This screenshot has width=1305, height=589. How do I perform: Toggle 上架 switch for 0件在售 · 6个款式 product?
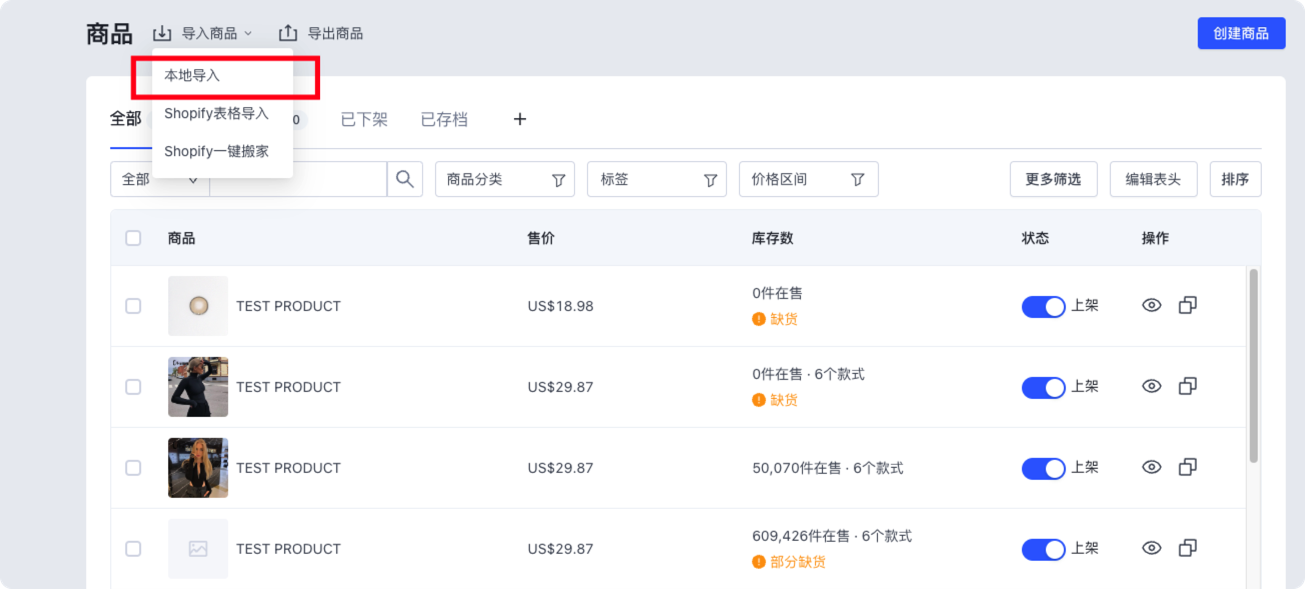tap(1044, 388)
